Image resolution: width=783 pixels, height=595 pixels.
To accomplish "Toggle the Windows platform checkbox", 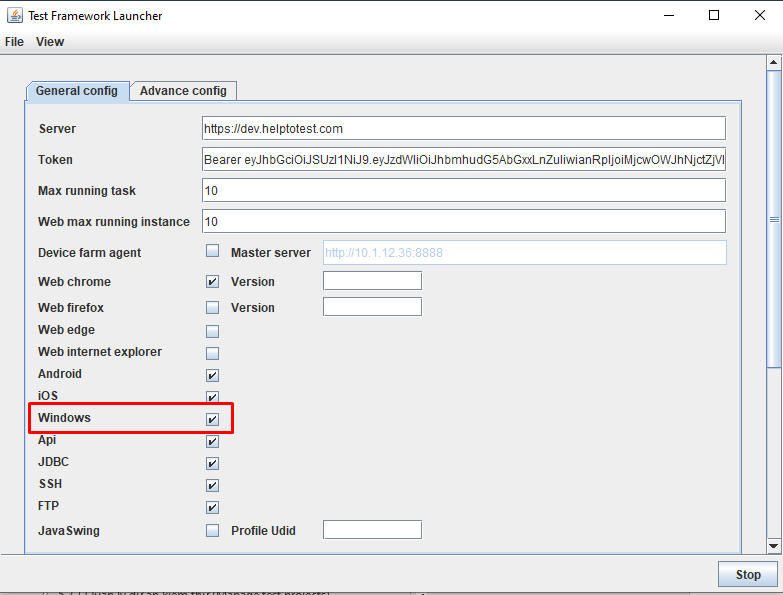I will pos(212,419).
